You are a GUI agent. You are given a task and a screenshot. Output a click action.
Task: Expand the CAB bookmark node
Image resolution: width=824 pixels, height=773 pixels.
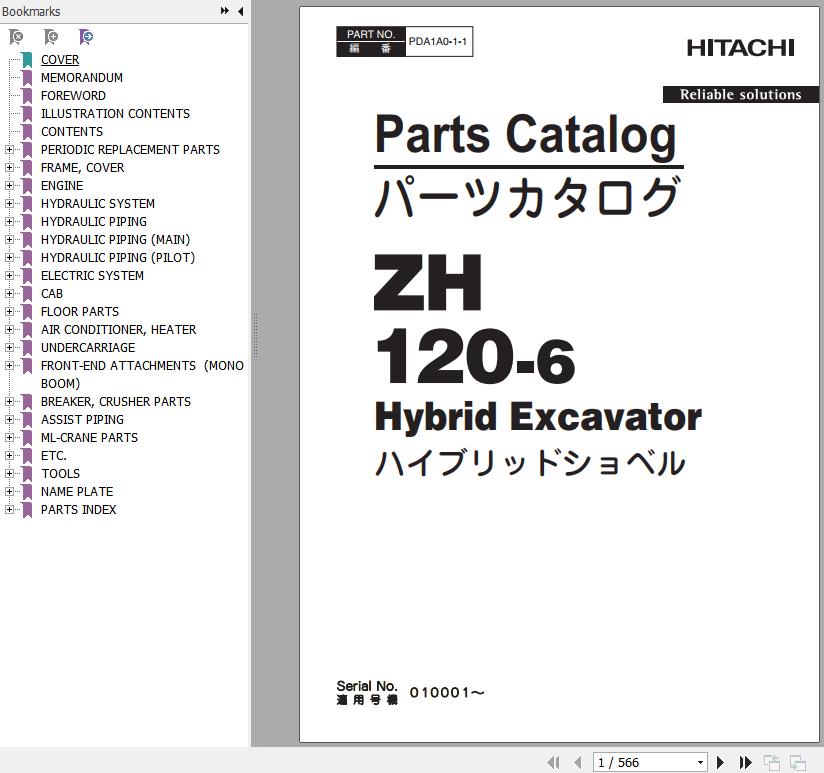(9, 294)
